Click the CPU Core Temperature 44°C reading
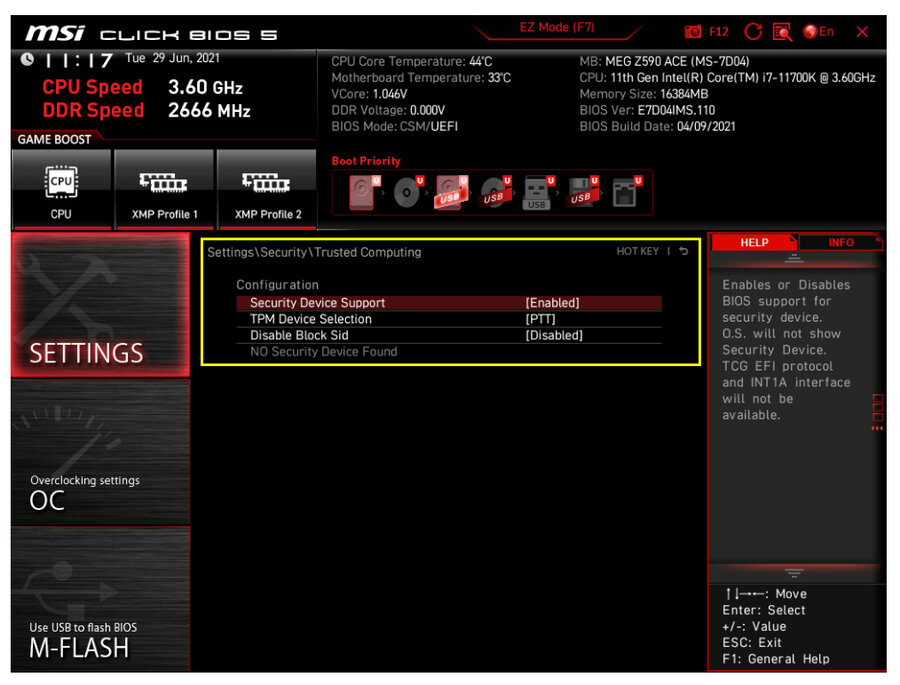 click(x=412, y=61)
